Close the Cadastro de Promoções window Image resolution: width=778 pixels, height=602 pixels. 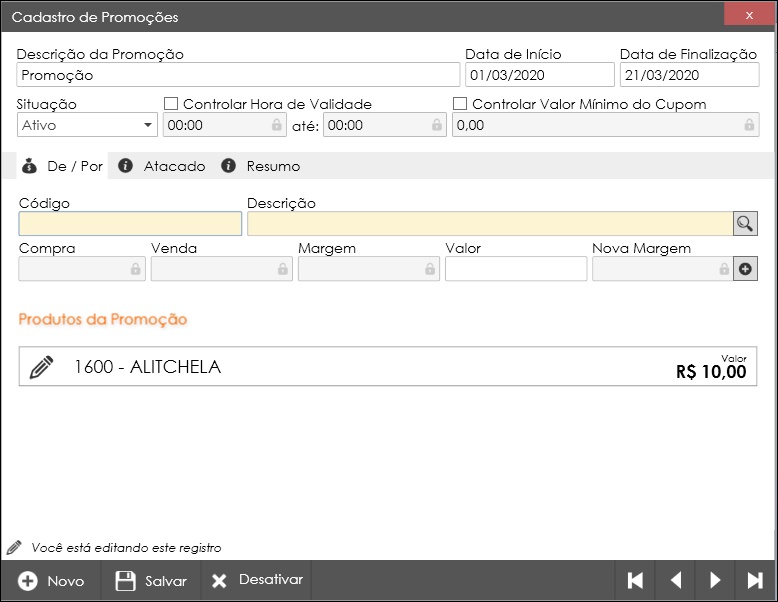(749, 15)
